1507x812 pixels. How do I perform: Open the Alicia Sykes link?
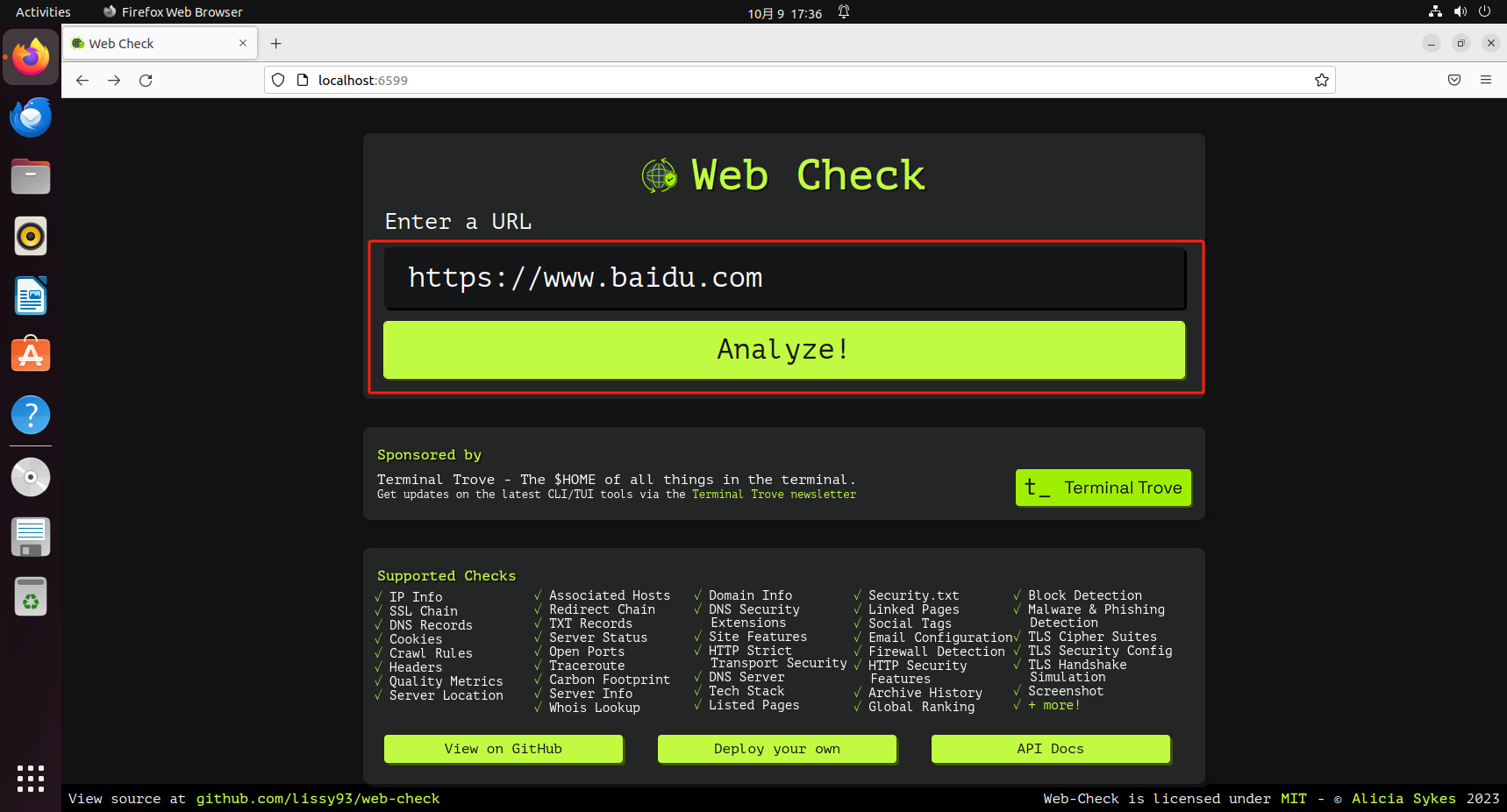coord(1403,799)
